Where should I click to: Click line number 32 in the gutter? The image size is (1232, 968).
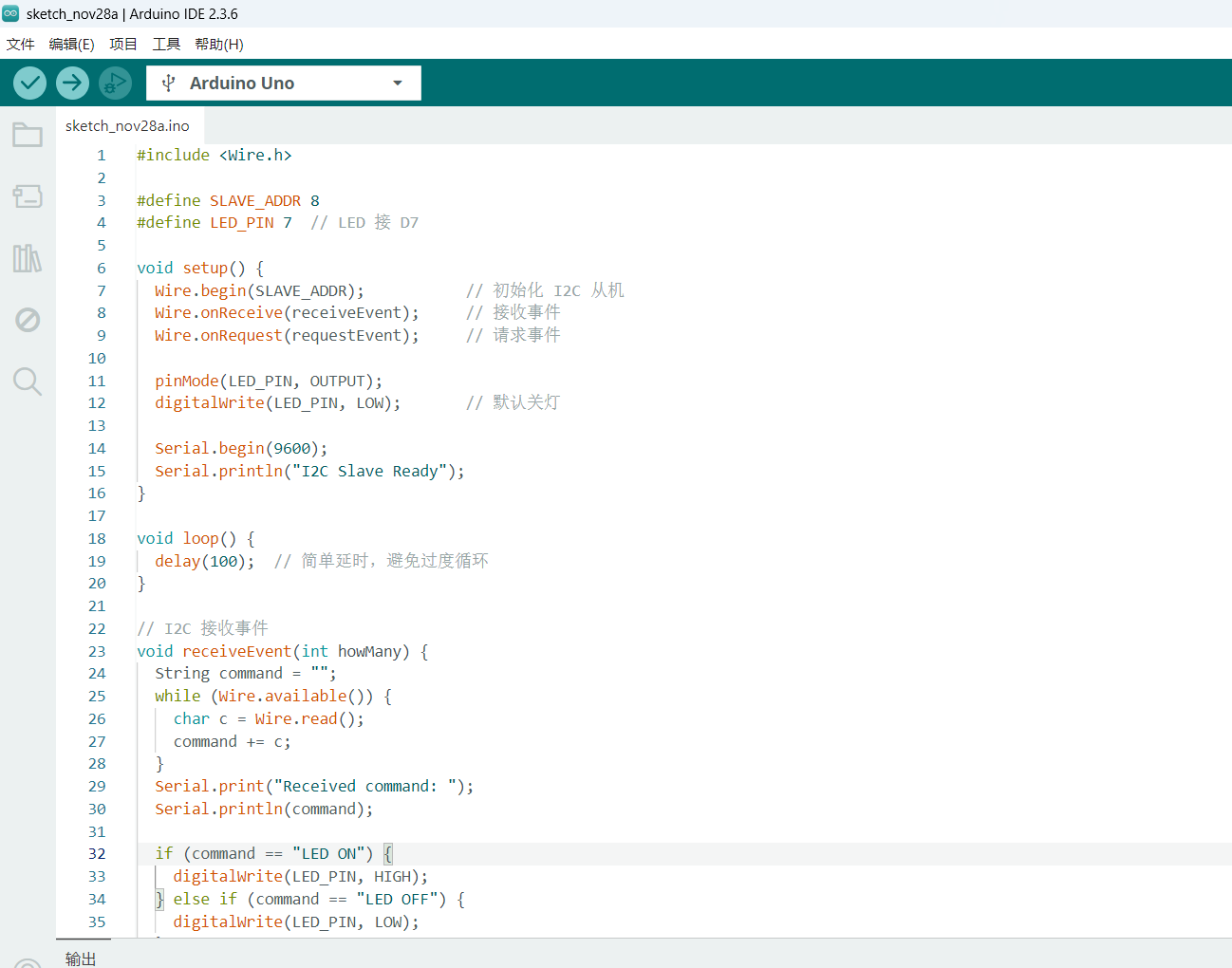tap(97, 854)
